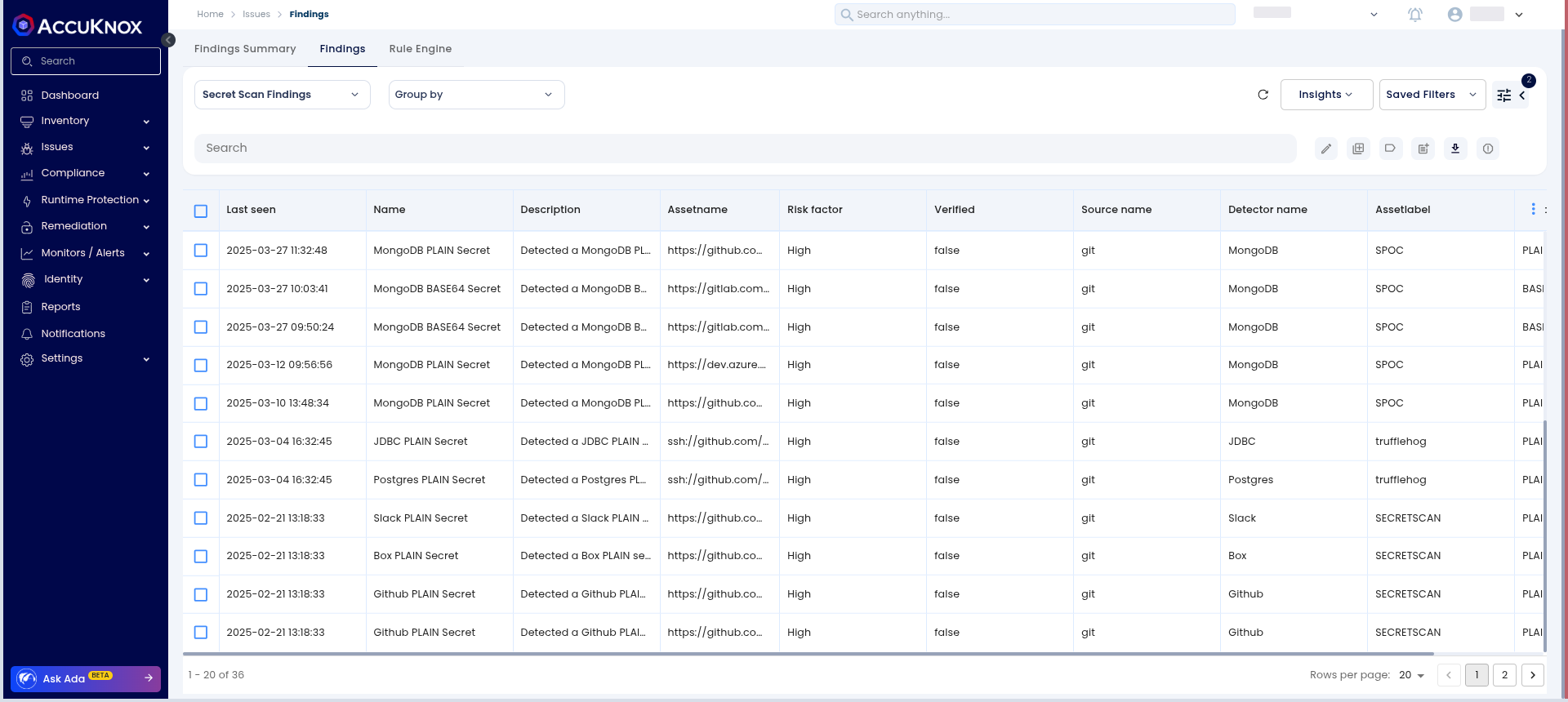This screenshot has height=702, width=1568.
Task: Refresh the findings list
Action: coord(1263,95)
